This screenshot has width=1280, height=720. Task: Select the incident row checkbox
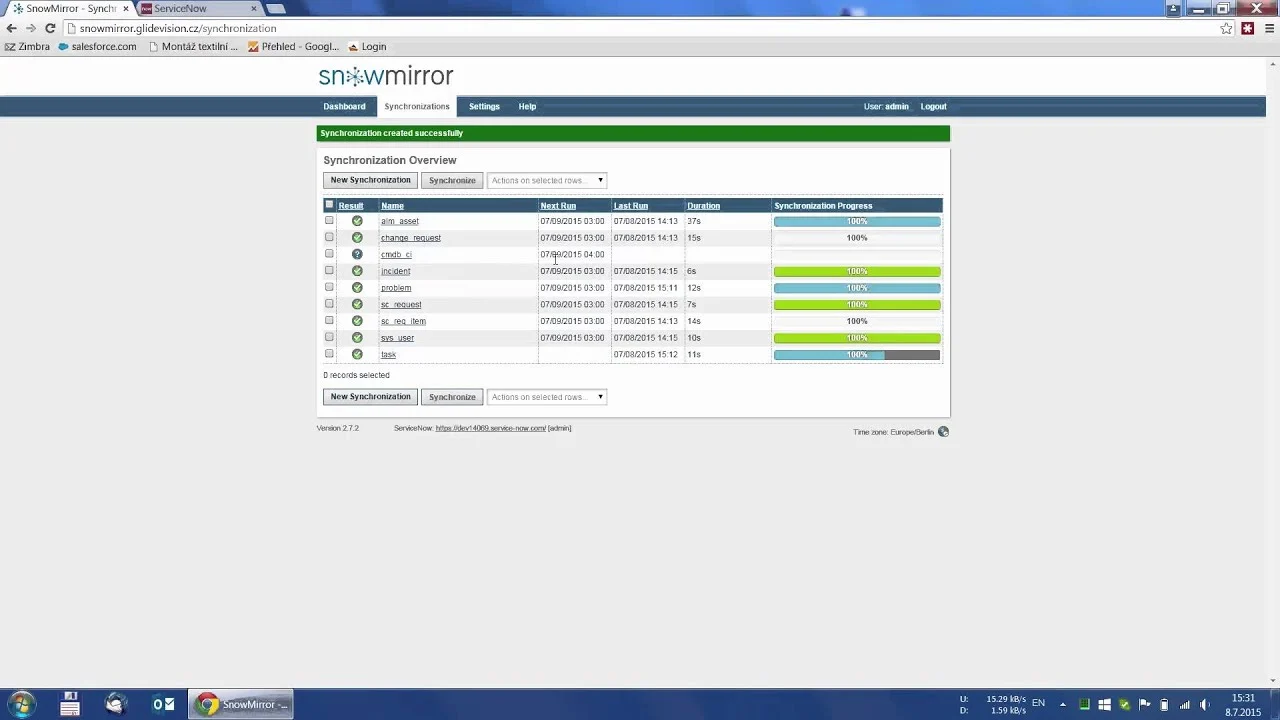[x=329, y=271]
